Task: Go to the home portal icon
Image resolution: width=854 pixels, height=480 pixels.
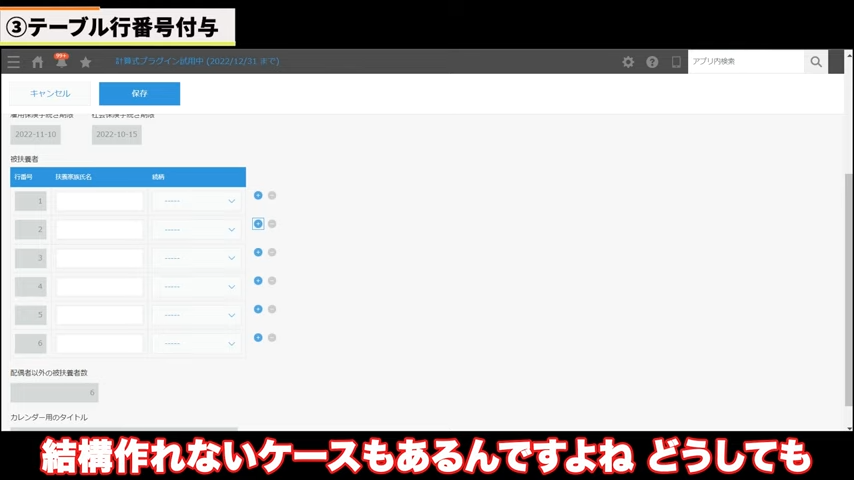Action: click(x=38, y=62)
